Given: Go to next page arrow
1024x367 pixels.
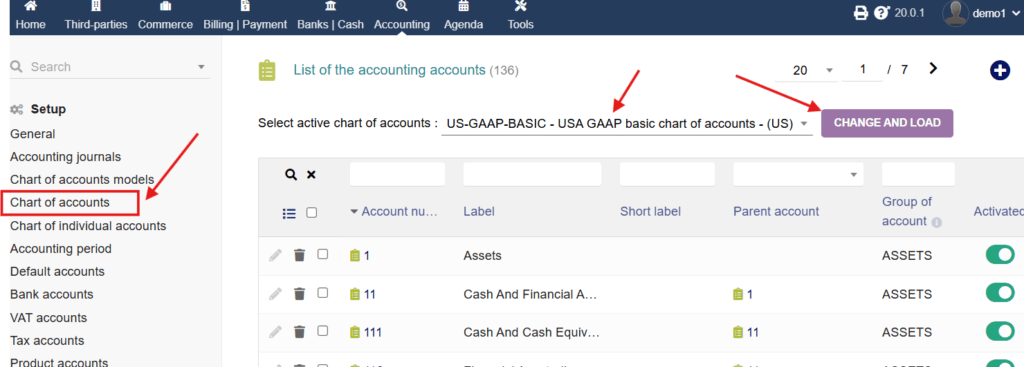Looking at the screenshot, I should (x=933, y=69).
